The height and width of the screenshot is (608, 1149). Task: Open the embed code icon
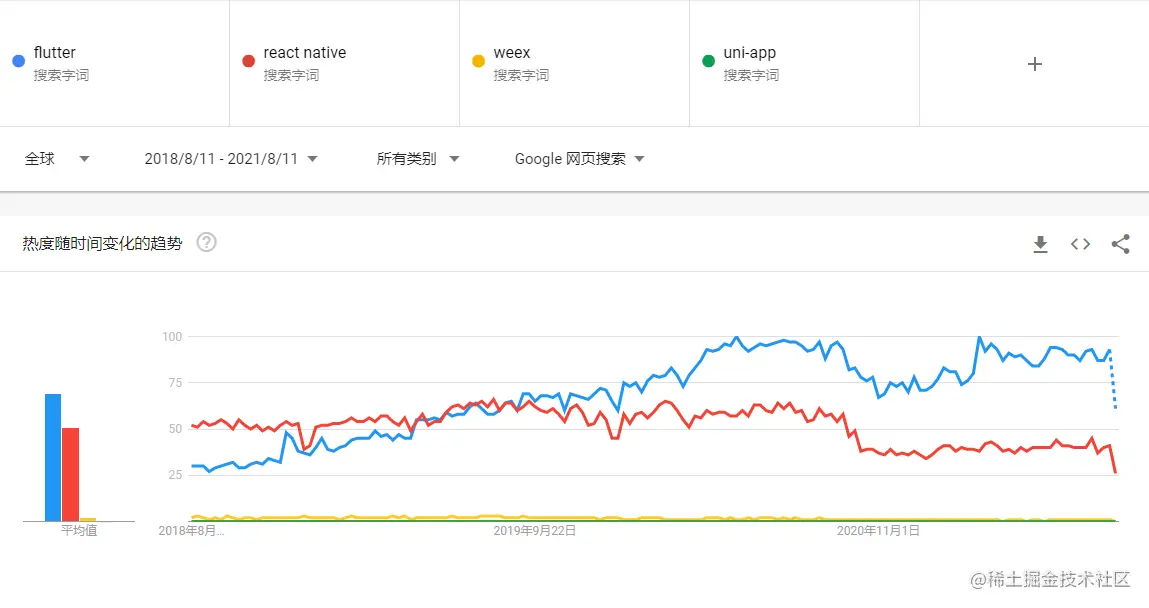pyautogui.click(x=1080, y=244)
